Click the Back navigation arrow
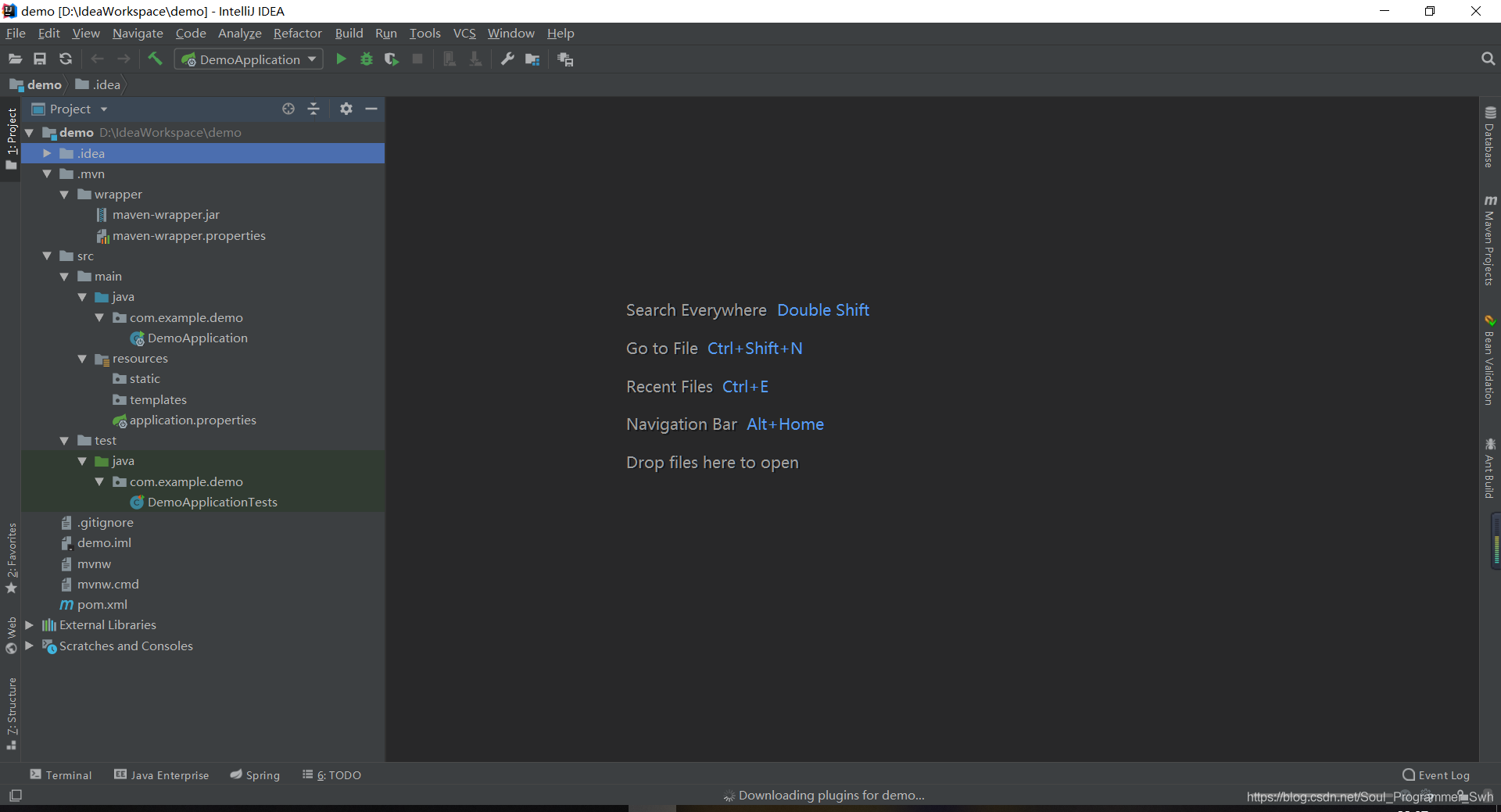This screenshot has width=1501, height=812. 97,59
